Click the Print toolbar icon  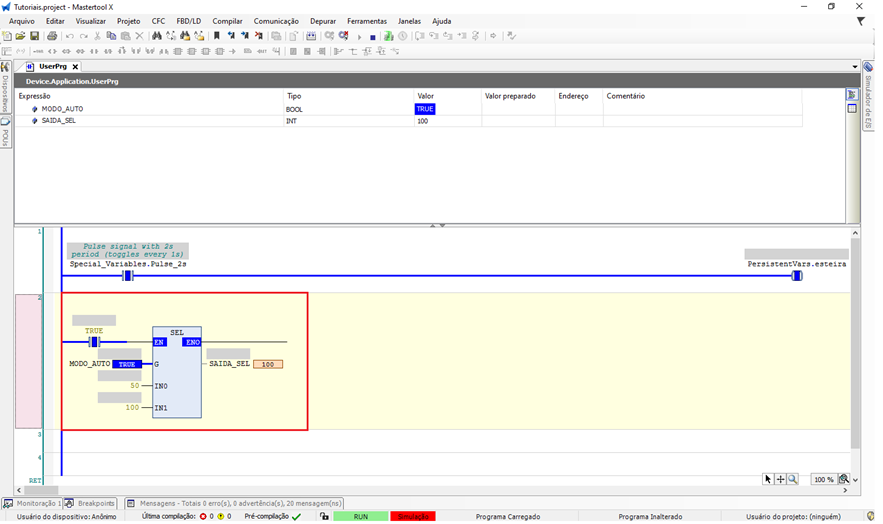pyautogui.click(x=52, y=36)
